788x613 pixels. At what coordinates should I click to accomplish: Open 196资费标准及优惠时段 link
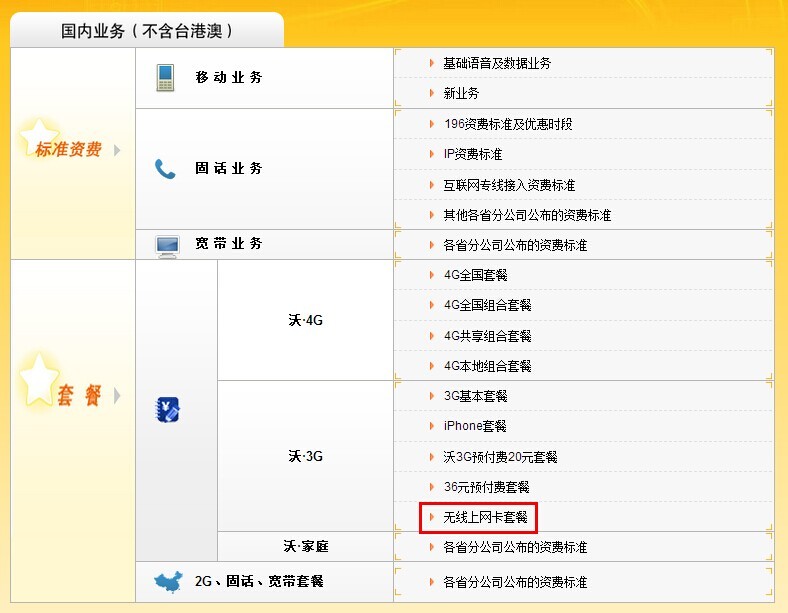(x=508, y=124)
